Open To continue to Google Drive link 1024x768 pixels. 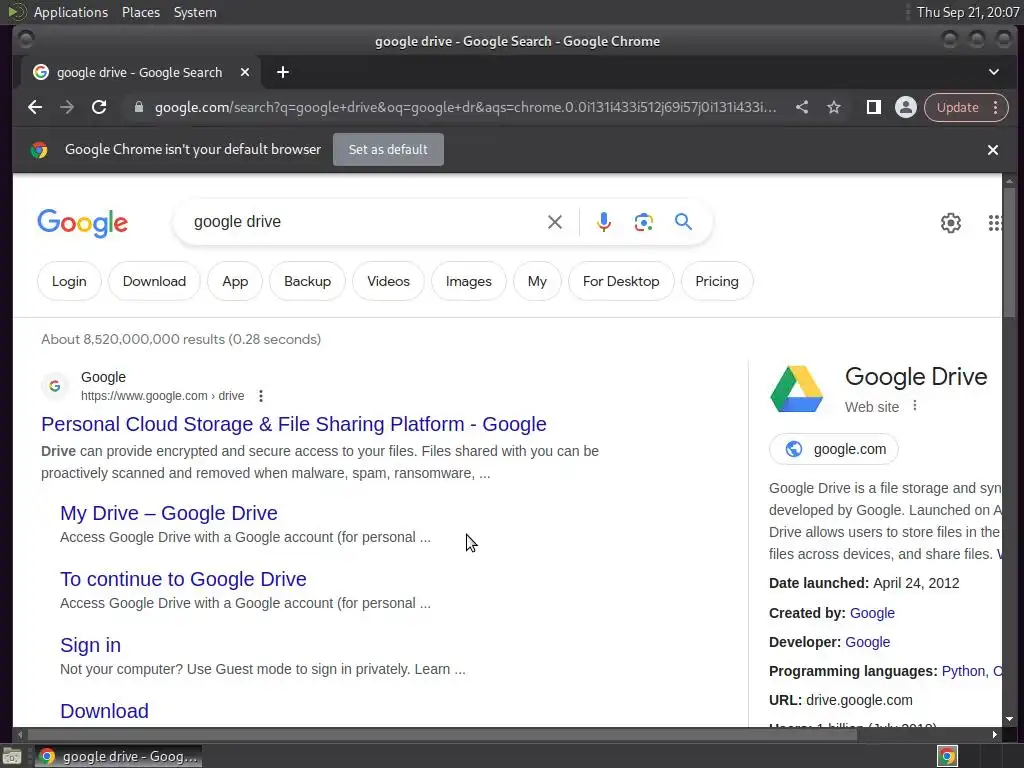point(184,579)
